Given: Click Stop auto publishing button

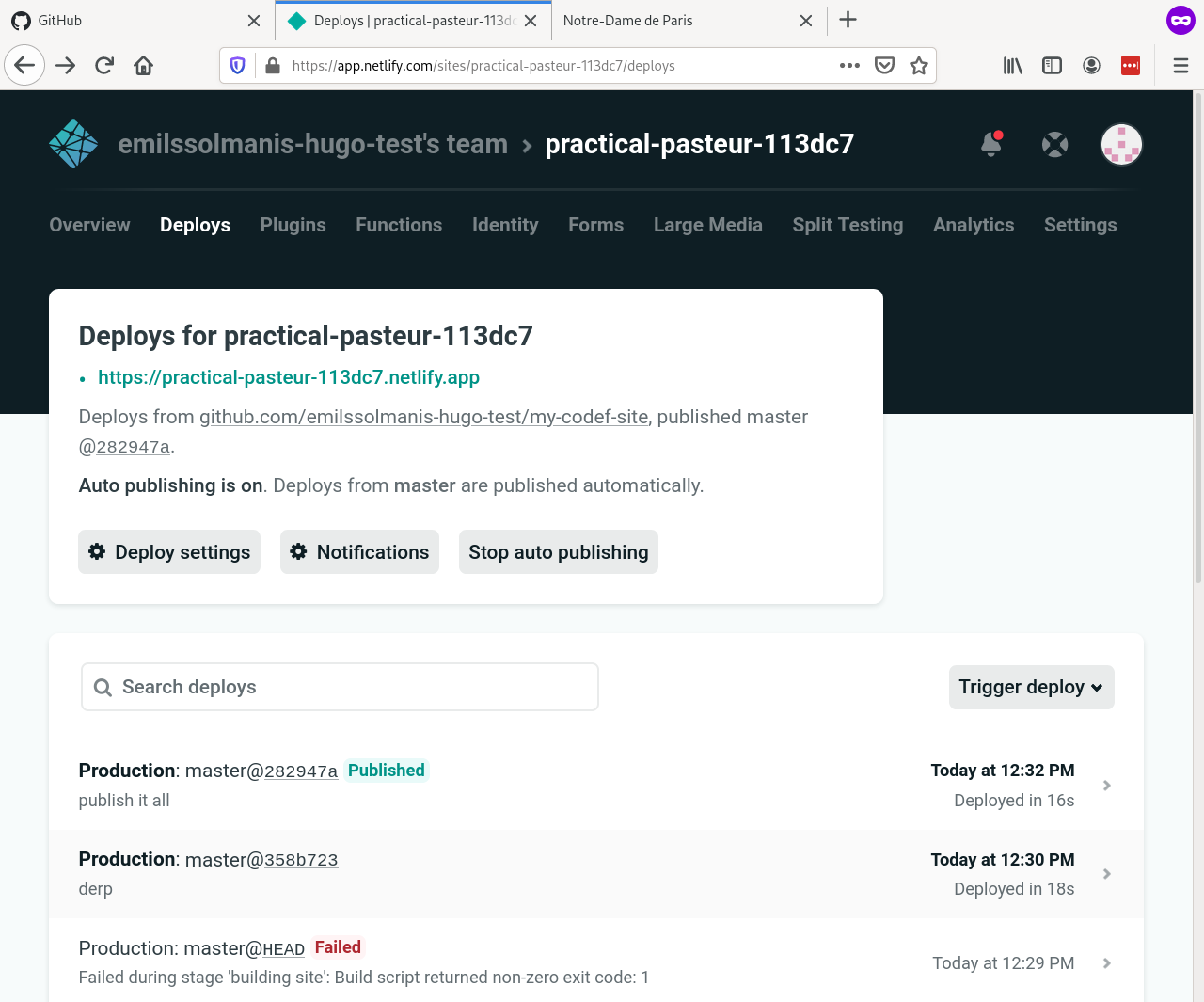Looking at the screenshot, I should tap(559, 552).
